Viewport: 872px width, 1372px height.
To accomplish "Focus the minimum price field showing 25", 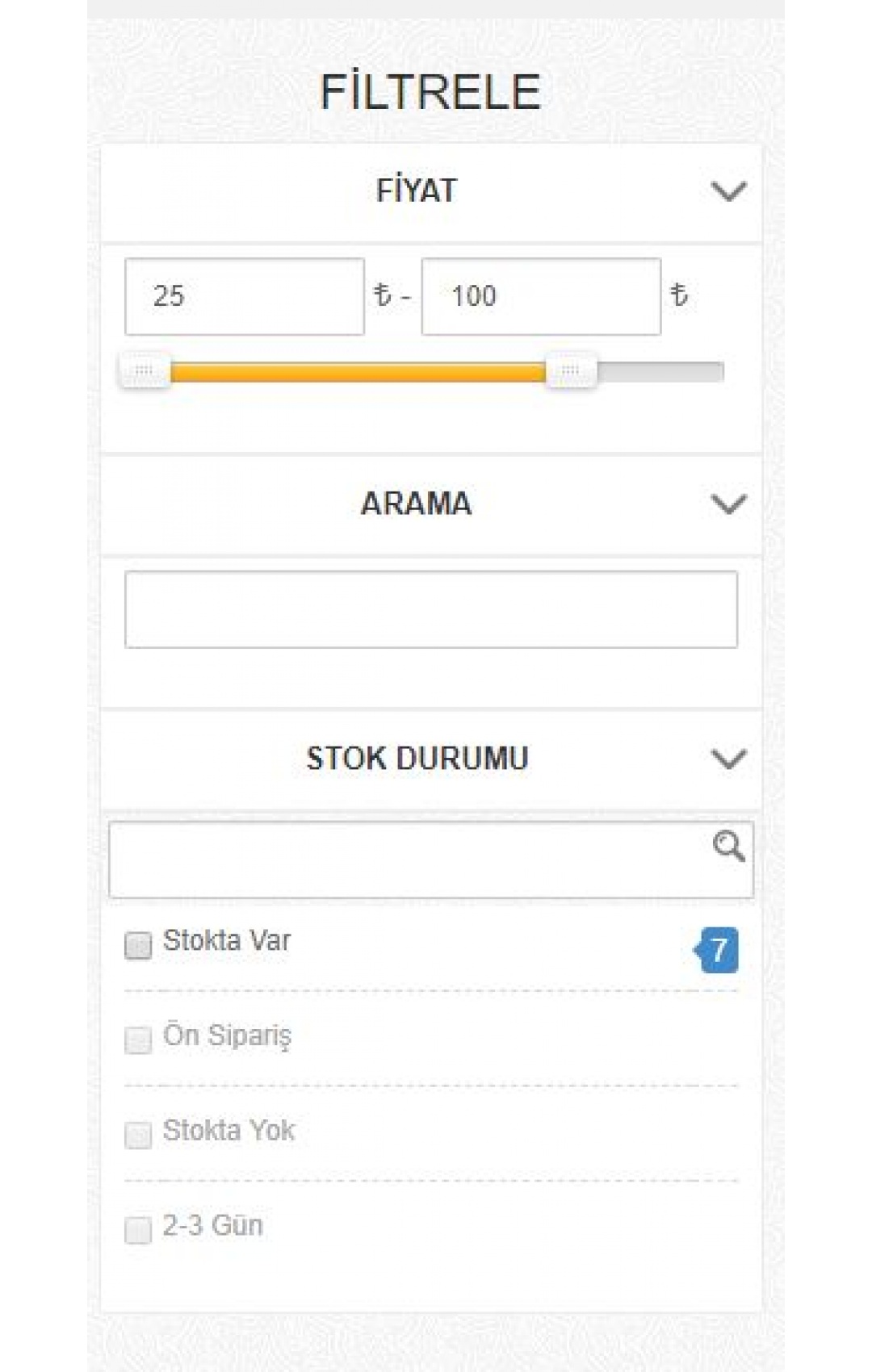I will [244, 296].
